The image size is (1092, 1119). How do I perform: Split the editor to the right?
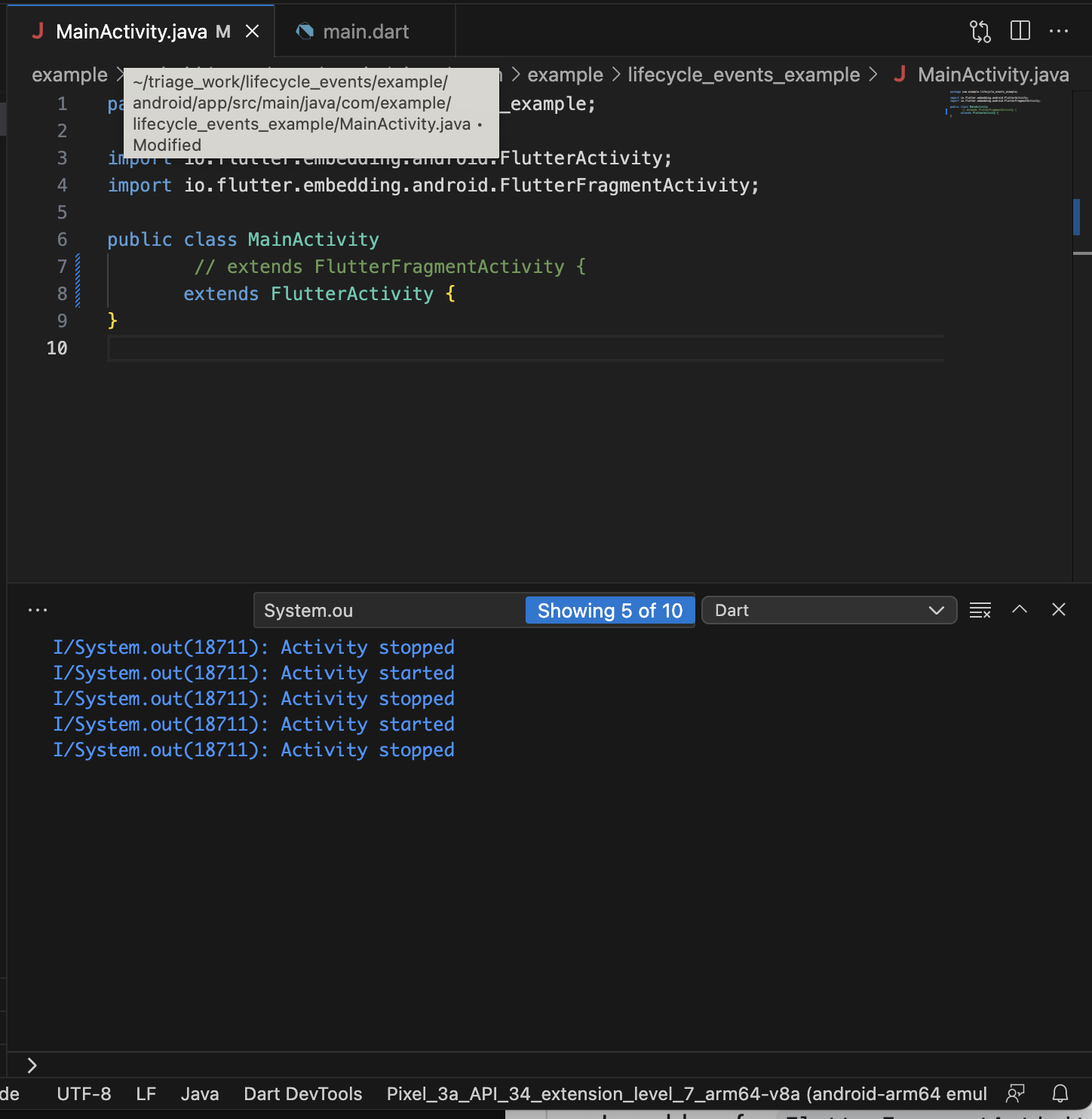(1020, 31)
